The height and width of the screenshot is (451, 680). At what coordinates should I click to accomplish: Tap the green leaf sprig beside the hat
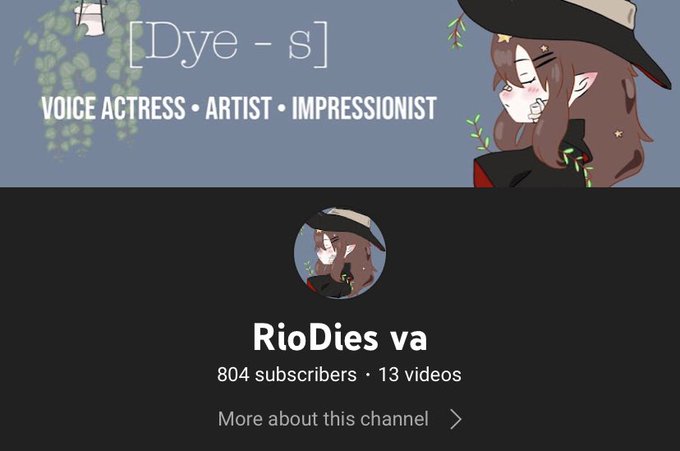tap(457, 31)
